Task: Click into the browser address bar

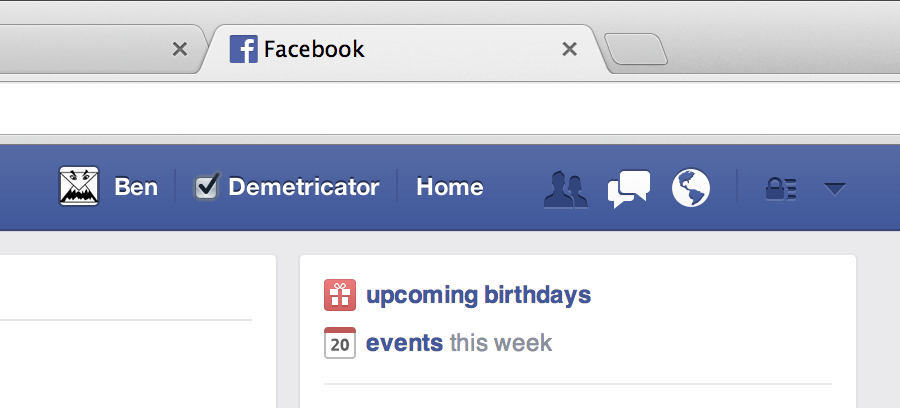Action: (x=450, y=108)
